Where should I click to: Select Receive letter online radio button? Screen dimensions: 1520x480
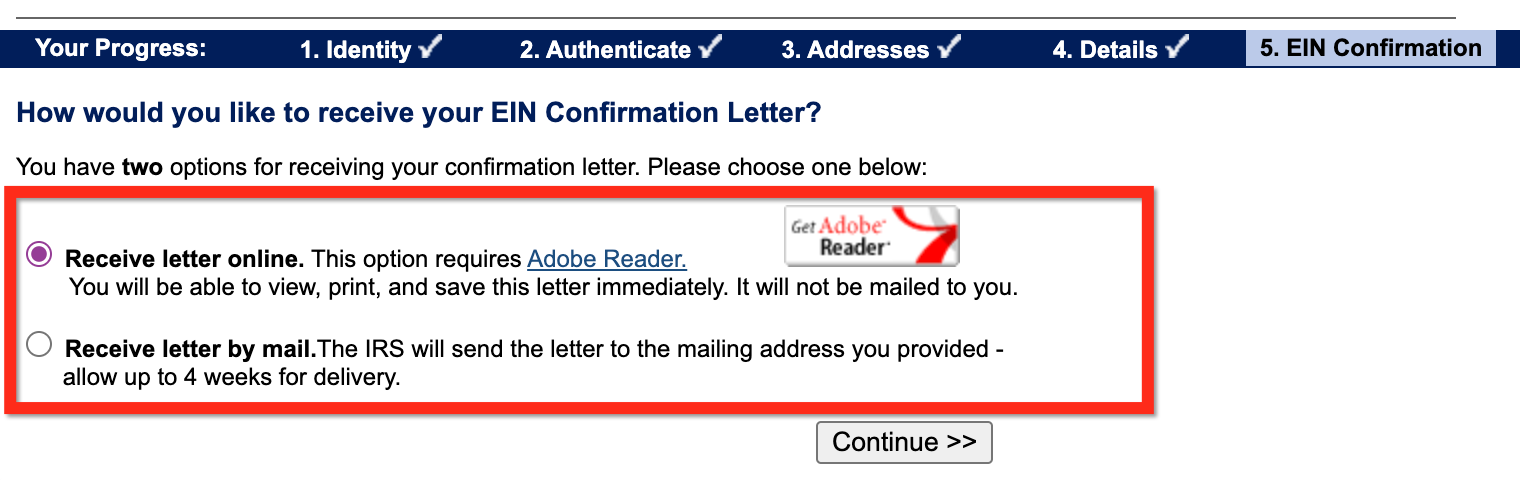coord(39,254)
